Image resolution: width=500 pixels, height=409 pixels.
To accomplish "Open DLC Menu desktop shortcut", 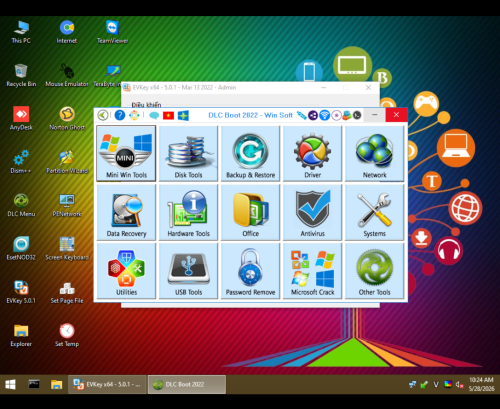I will coord(21,206).
